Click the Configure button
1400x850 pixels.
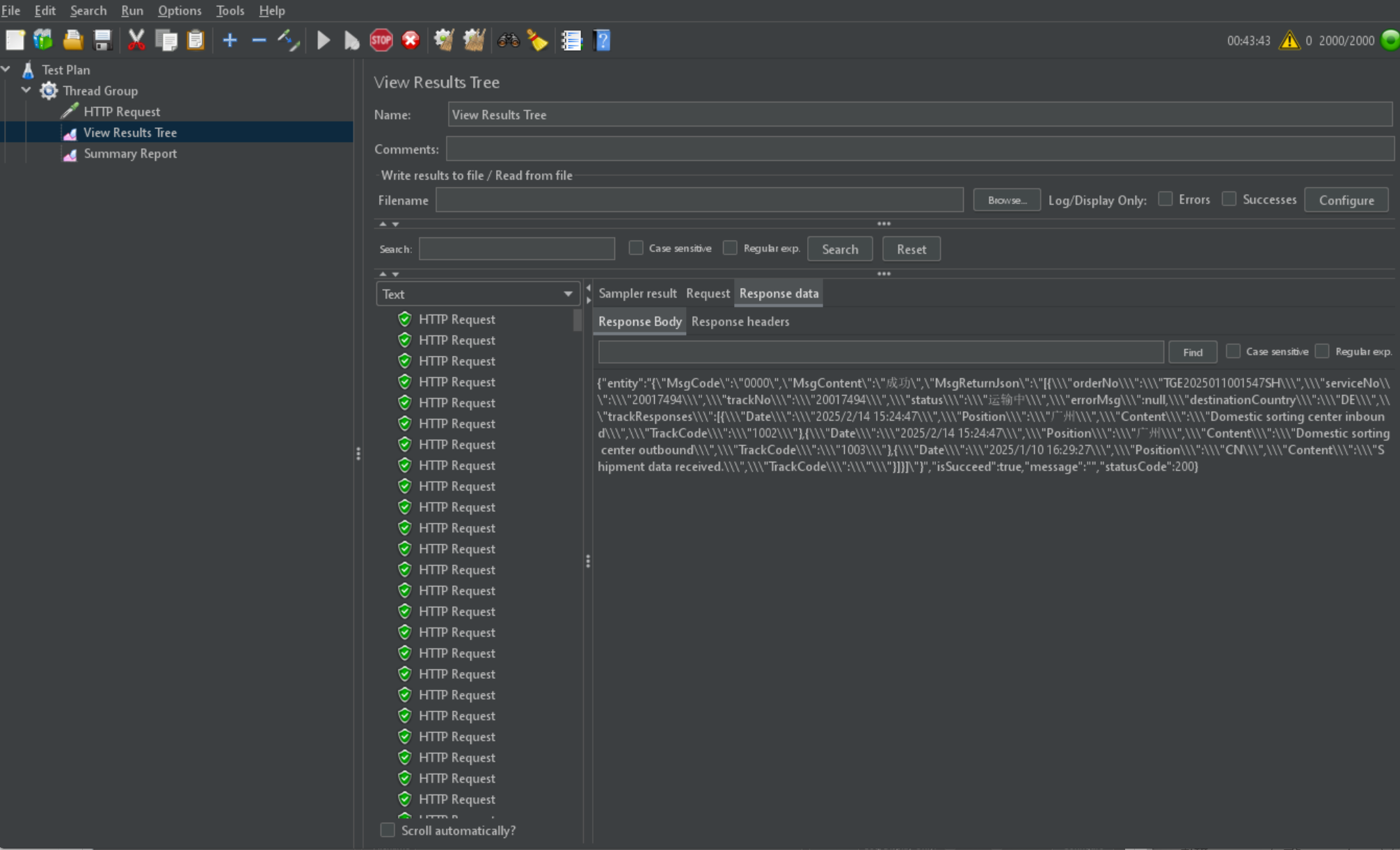tap(1346, 200)
